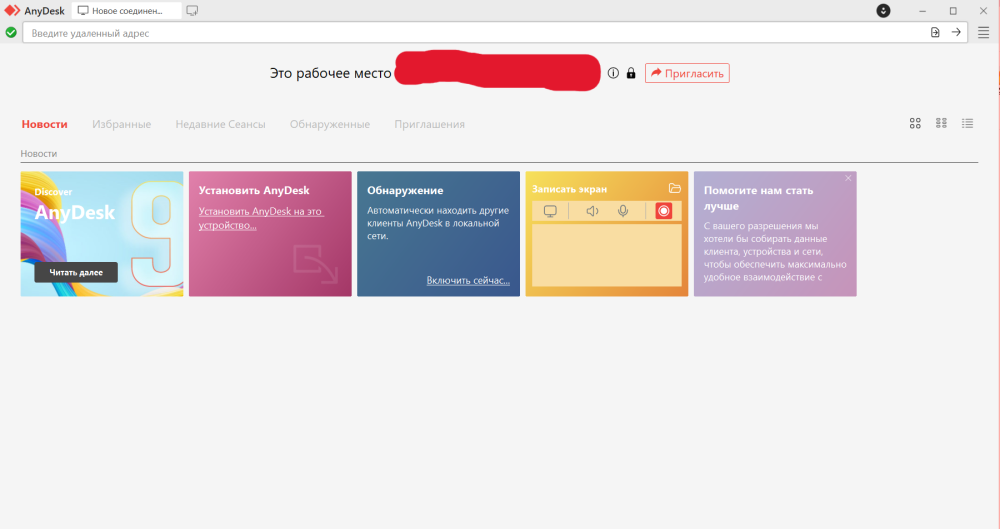This screenshot has width=1000, height=529.
Task: Open the Приглашения tab
Action: coord(429,124)
